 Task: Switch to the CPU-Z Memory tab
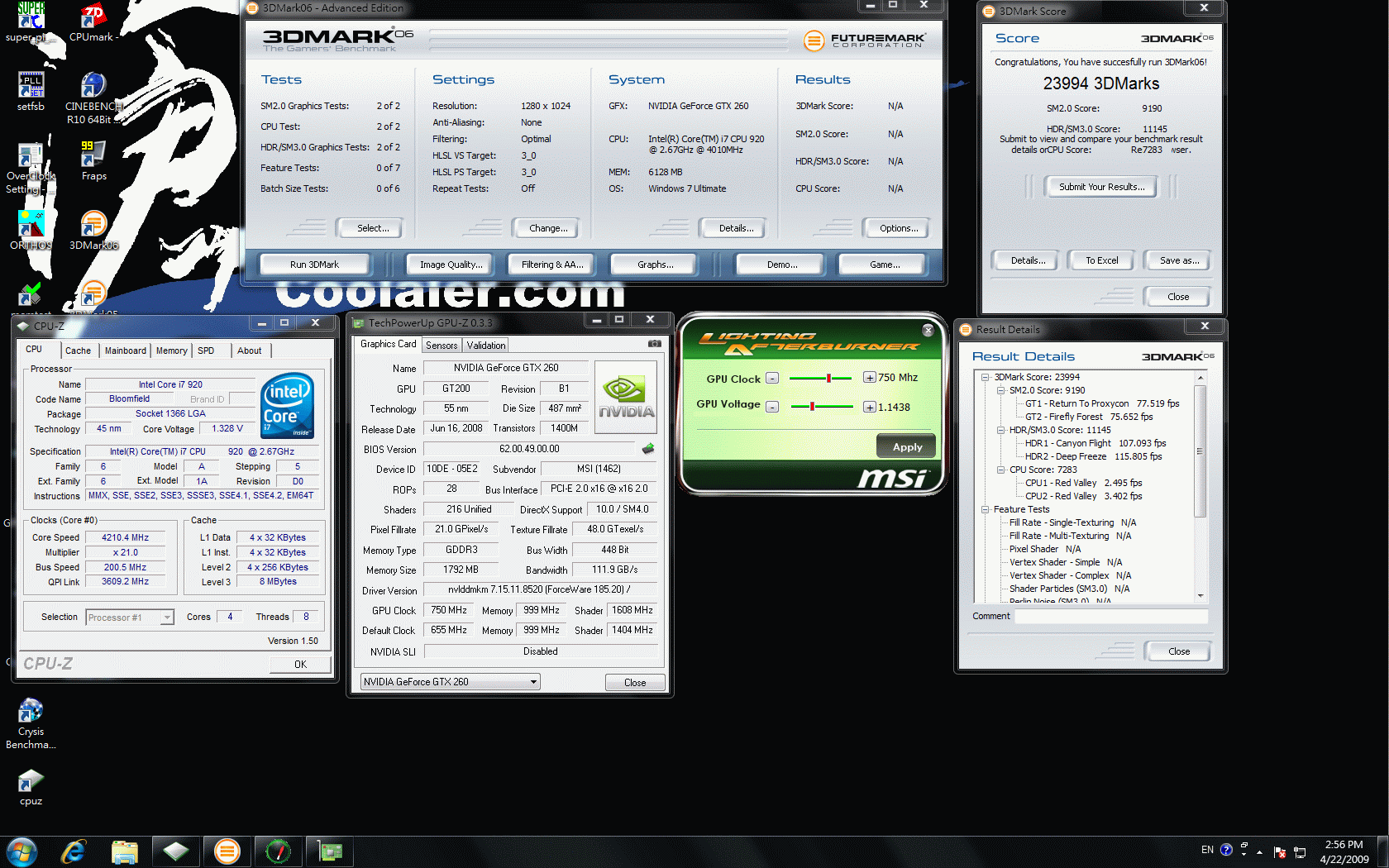(x=171, y=351)
